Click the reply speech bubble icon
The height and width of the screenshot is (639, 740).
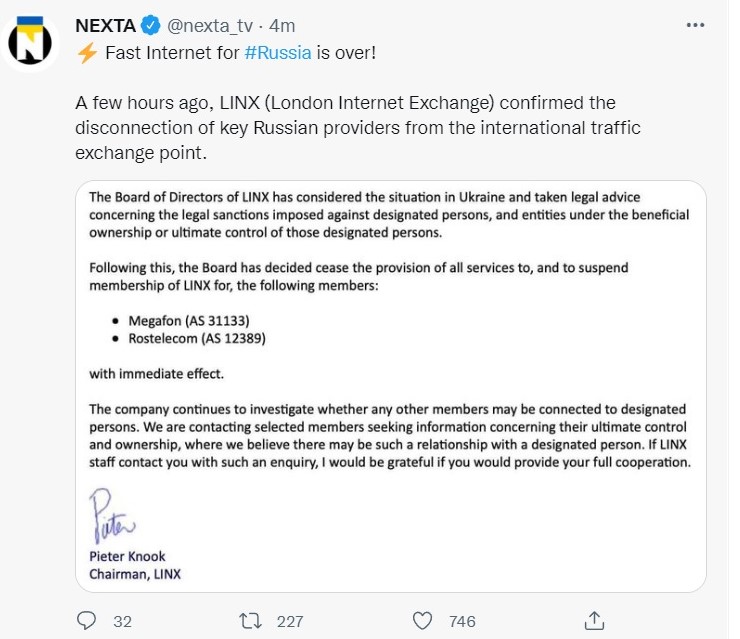click(x=87, y=620)
